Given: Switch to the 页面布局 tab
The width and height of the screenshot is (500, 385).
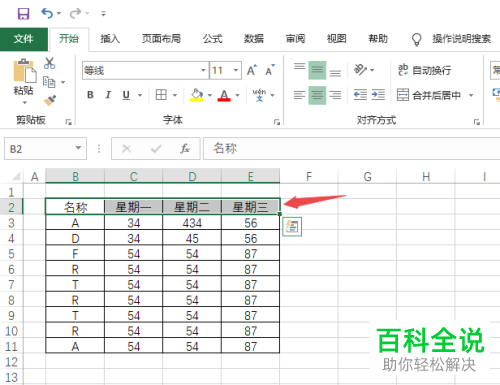Looking at the screenshot, I should coord(161,39).
